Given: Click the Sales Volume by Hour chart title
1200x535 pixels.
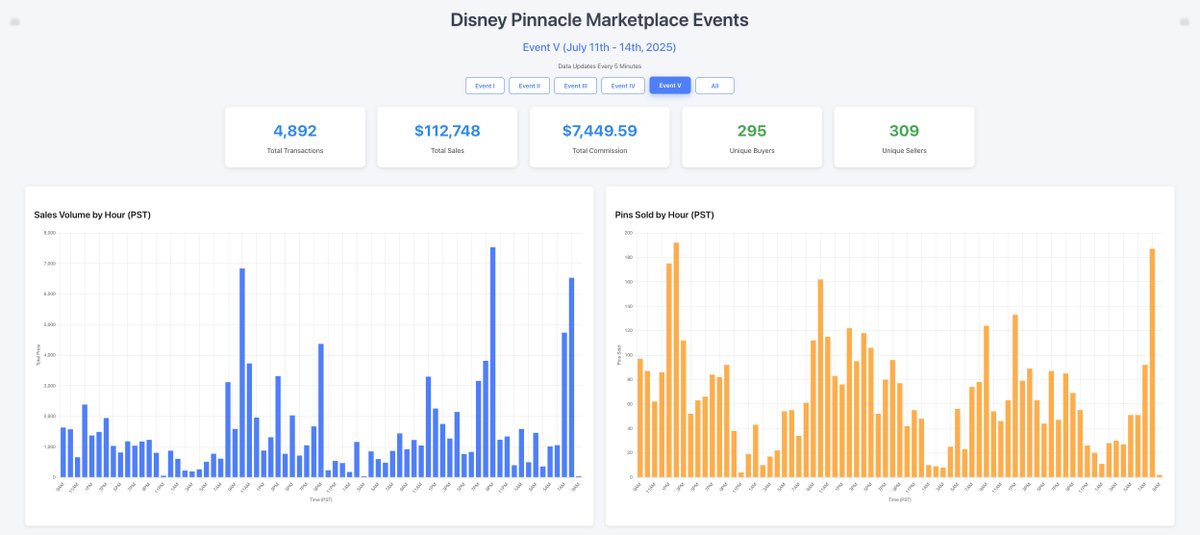Looking at the screenshot, I should pos(92,215).
